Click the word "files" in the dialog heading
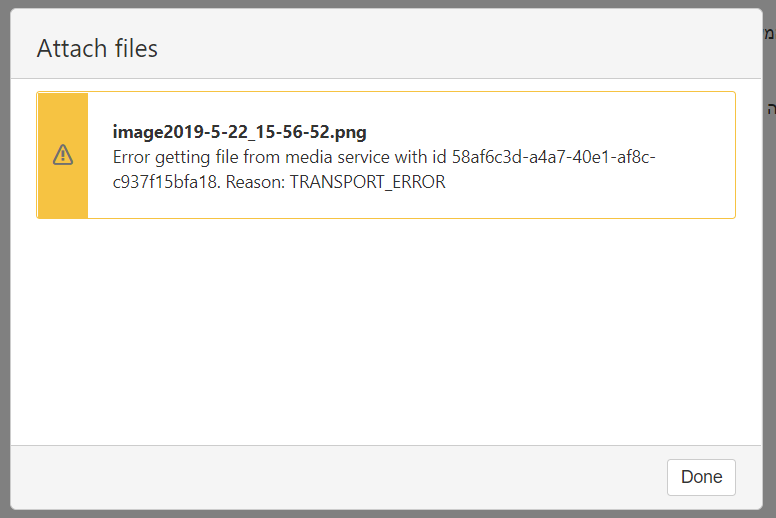 pos(136,48)
